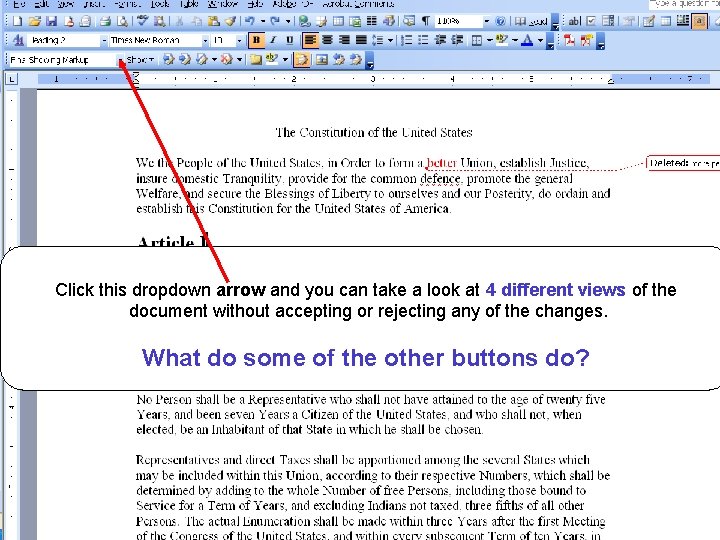720x540 pixels.
Task: Run the spelling and grammar check
Action: pyautogui.click(x=142, y=21)
